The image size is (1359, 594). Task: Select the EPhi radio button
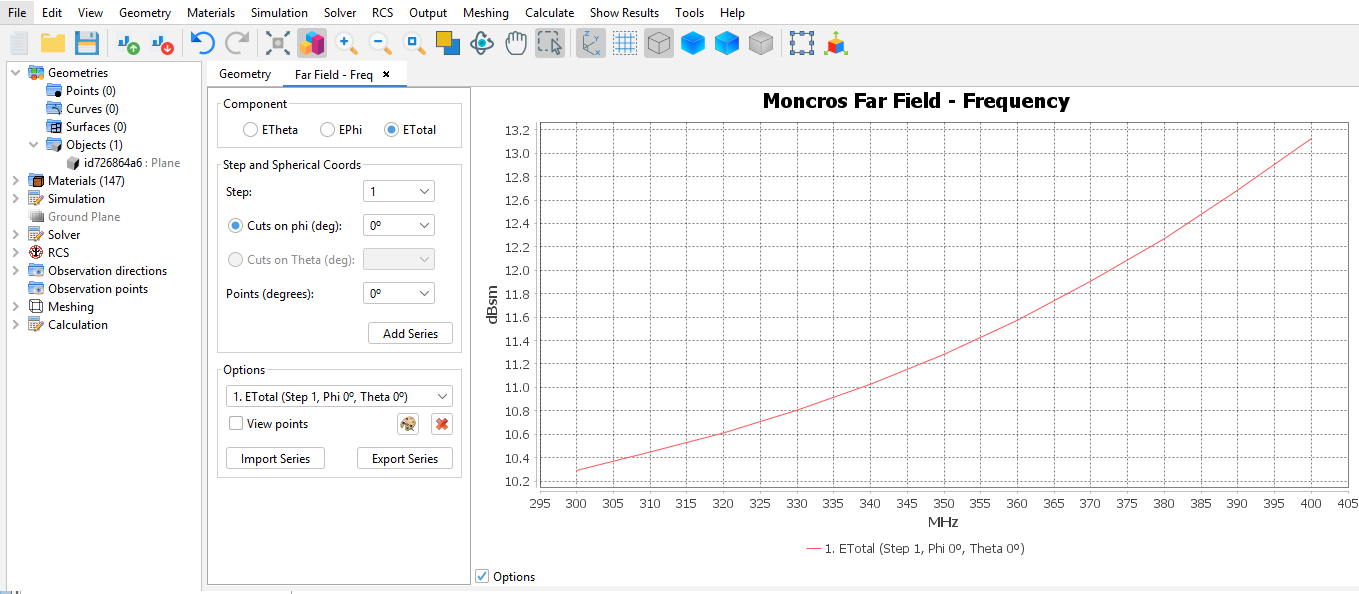click(327, 130)
